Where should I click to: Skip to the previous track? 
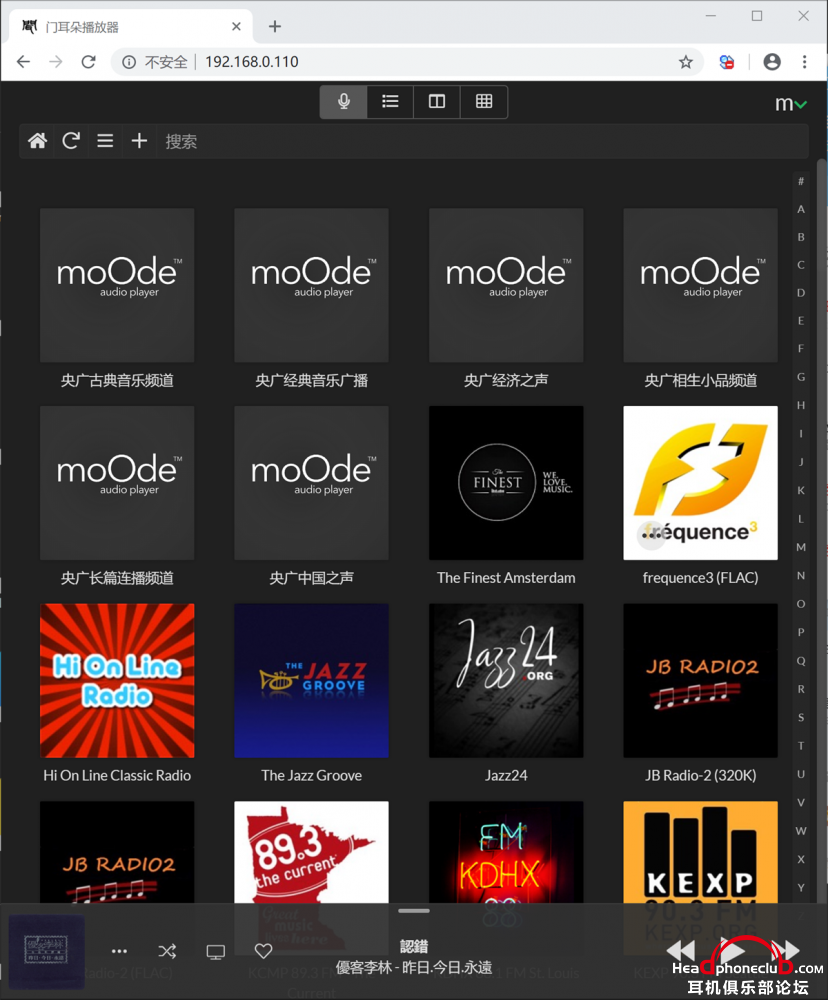pyautogui.click(x=681, y=950)
